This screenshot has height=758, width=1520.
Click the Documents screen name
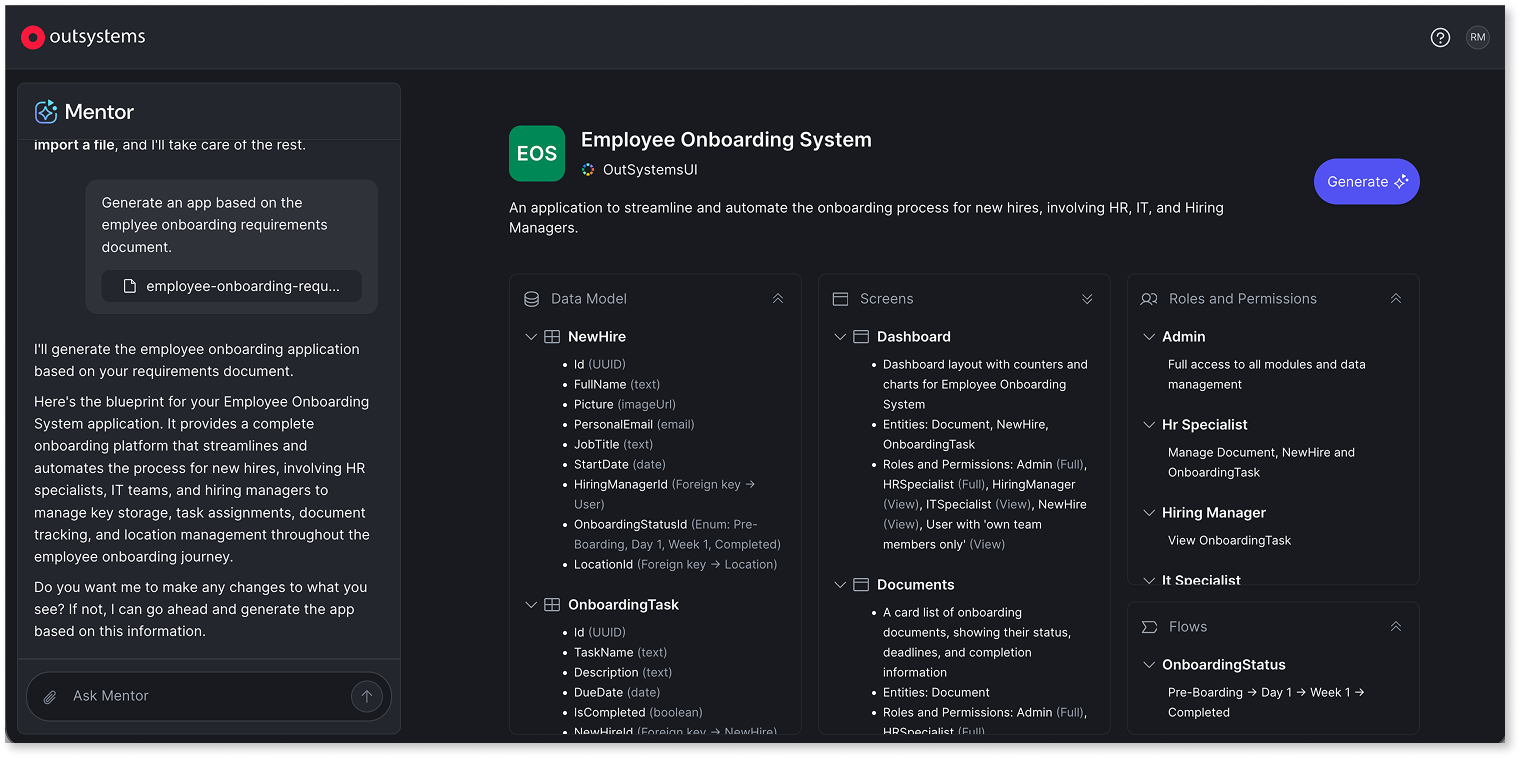(x=916, y=585)
